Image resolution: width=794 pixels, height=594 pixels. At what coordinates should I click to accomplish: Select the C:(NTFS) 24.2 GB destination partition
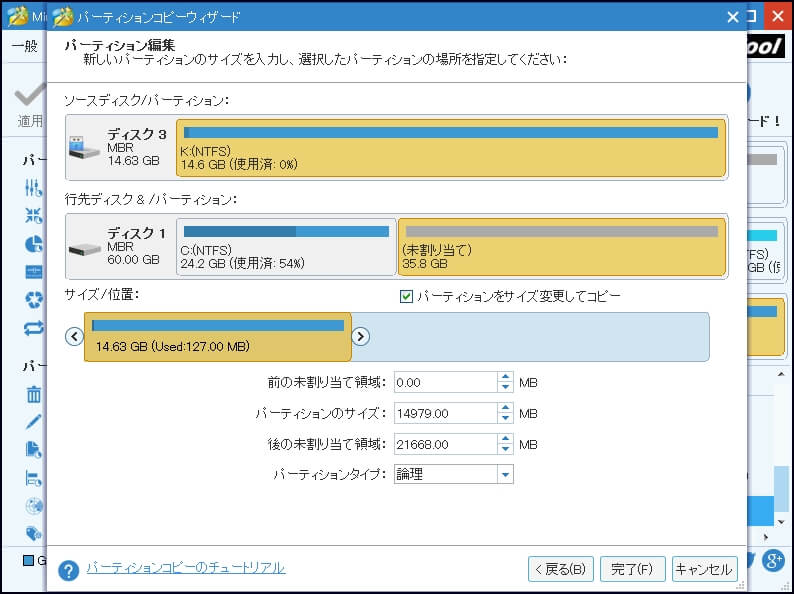coord(286,247)
